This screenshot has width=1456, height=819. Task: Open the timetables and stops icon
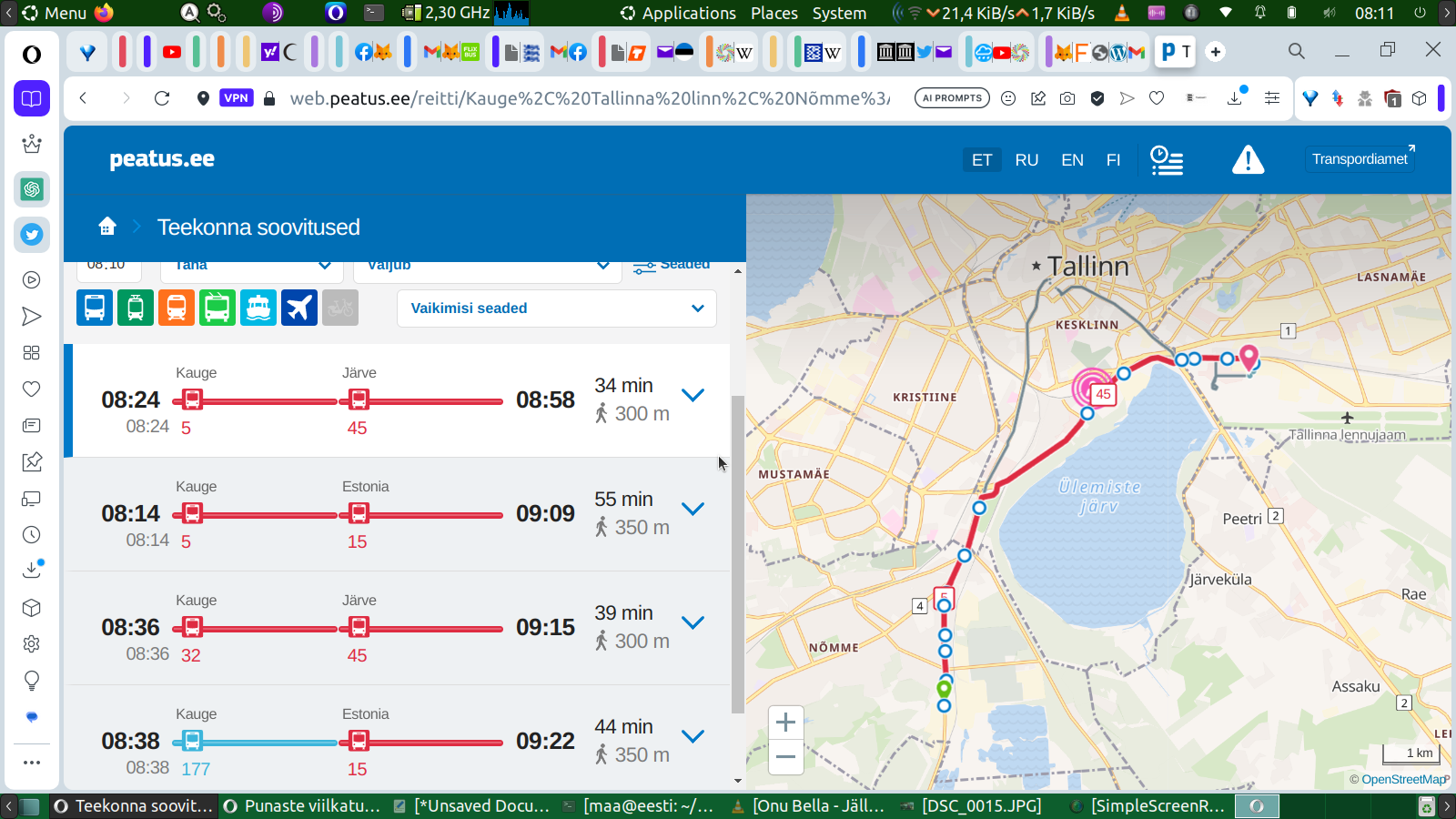click(x=1167, y=160)
